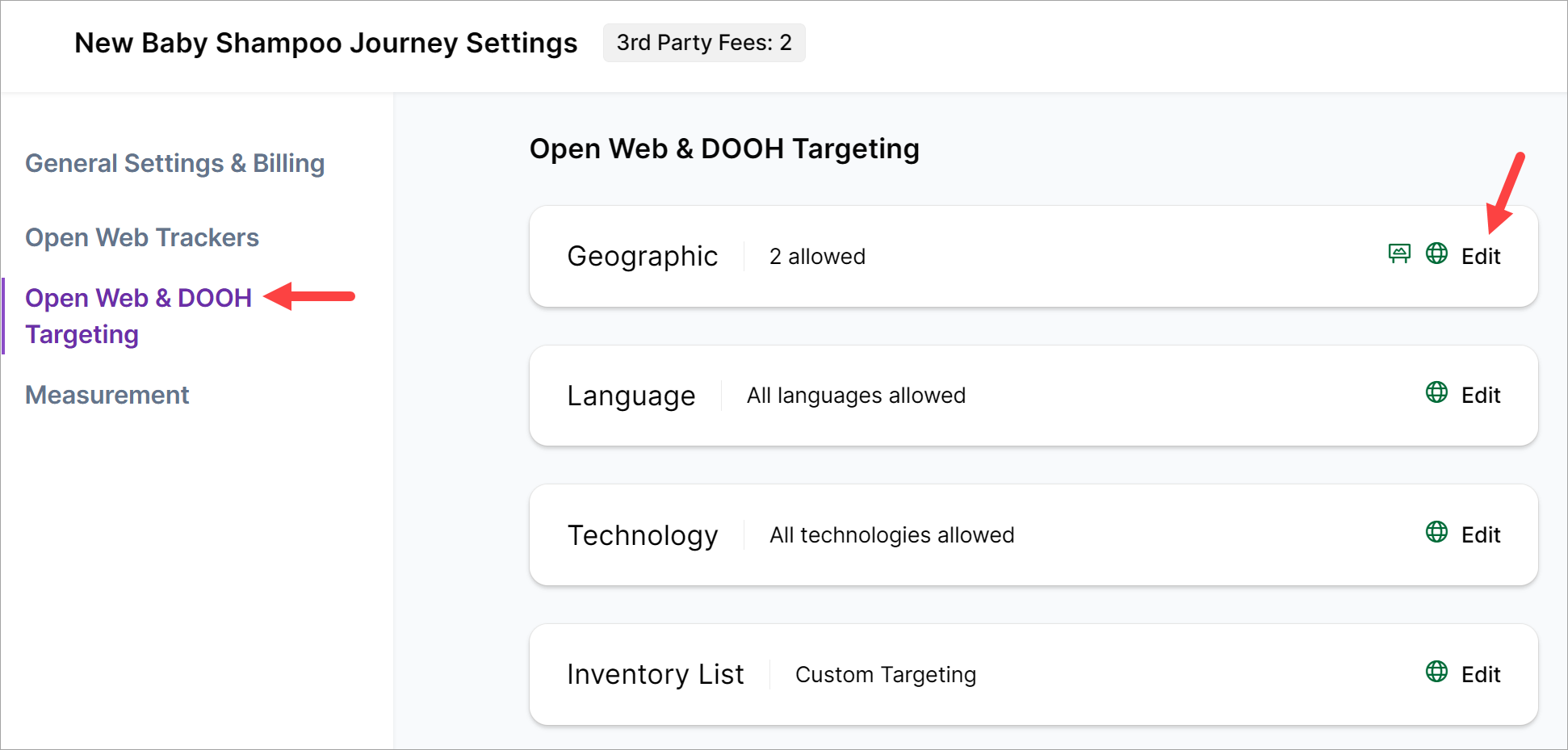Screen dimensions: 1568x750
Task: Edit the Inventory List targeting
Action: tap(1480, 675)
